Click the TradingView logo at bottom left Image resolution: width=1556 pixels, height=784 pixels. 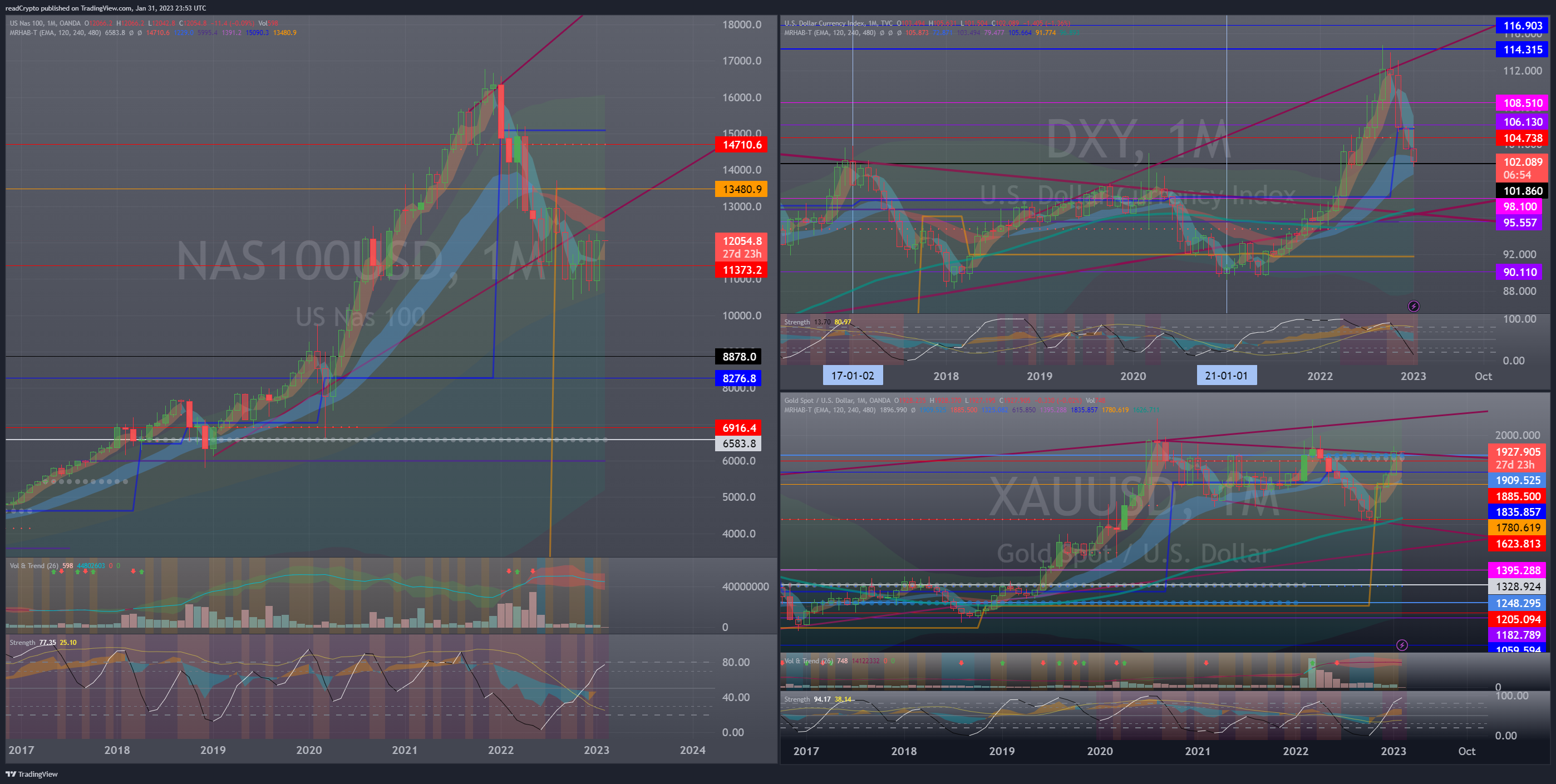point(32,774)
